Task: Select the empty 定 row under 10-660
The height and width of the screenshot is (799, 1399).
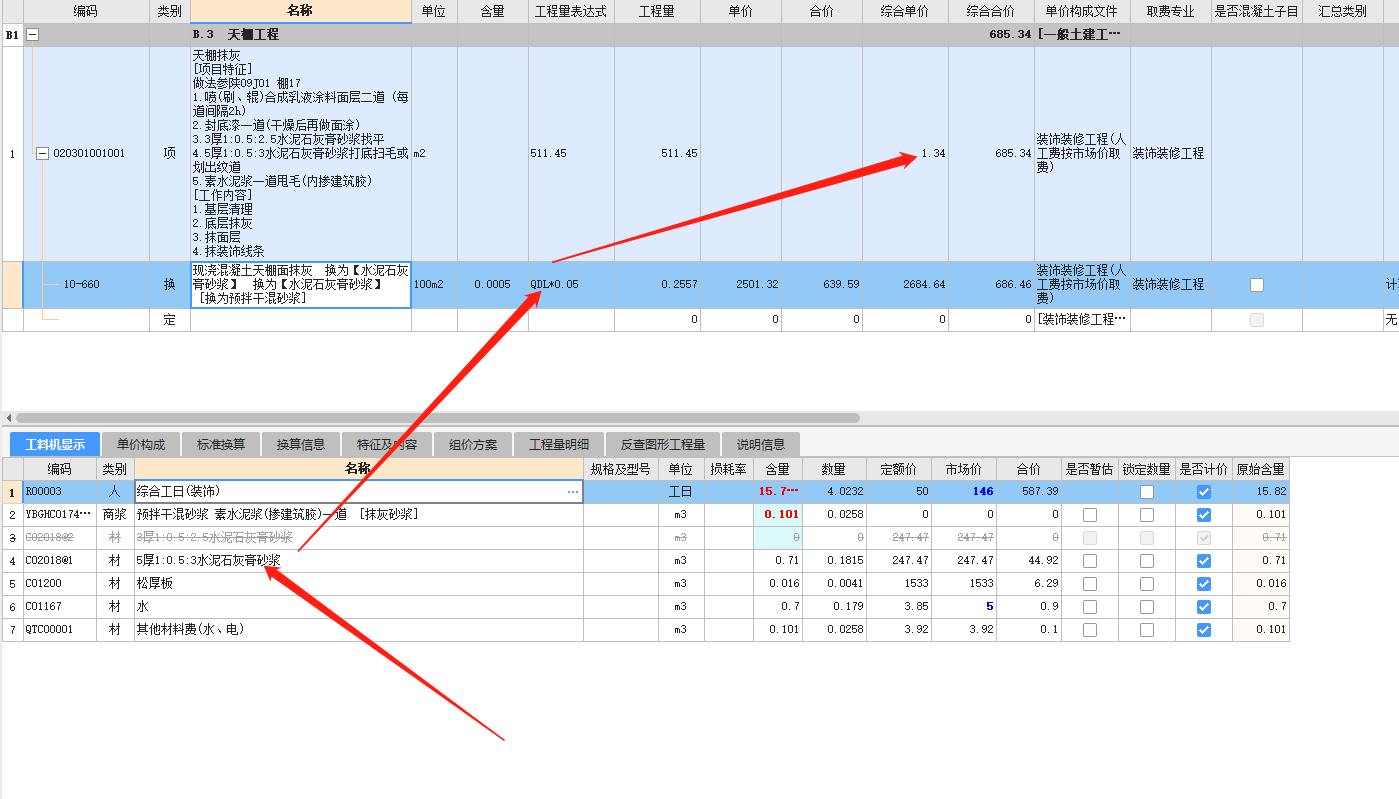Action: (x=169, y=320)
